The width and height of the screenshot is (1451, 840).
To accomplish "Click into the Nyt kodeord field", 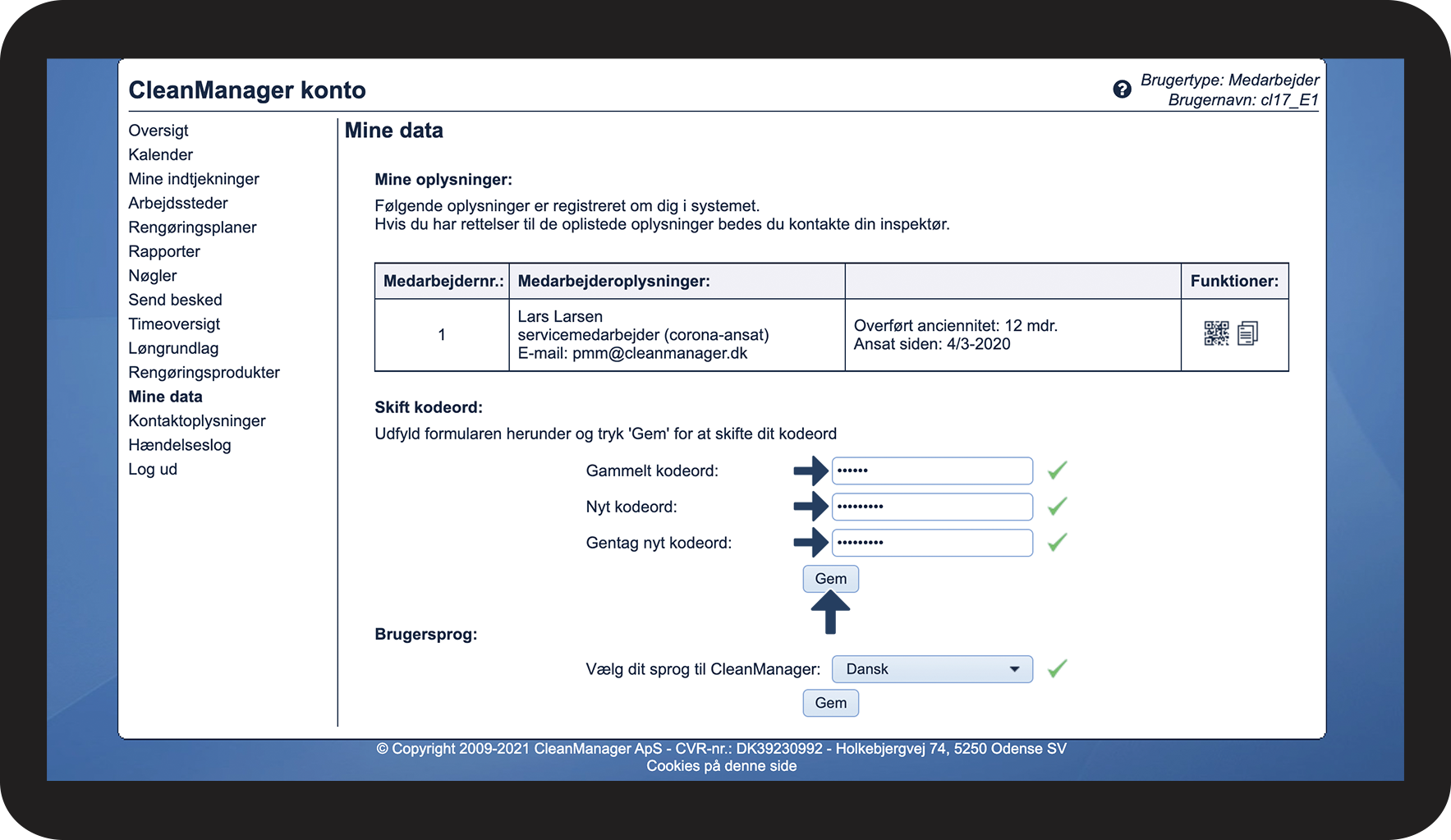I will point(932,507).
